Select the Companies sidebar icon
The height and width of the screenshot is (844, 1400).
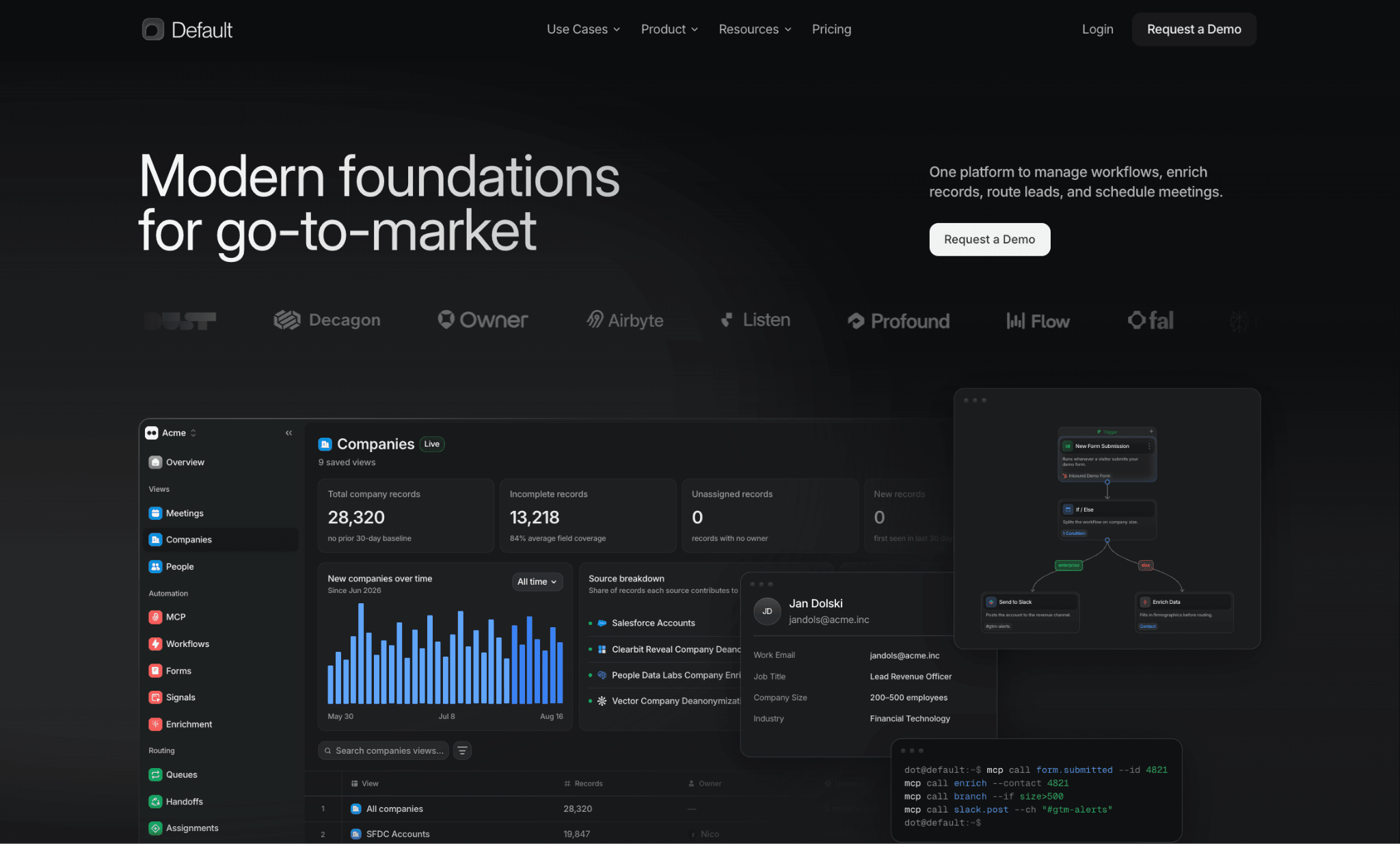click(156, 540)
